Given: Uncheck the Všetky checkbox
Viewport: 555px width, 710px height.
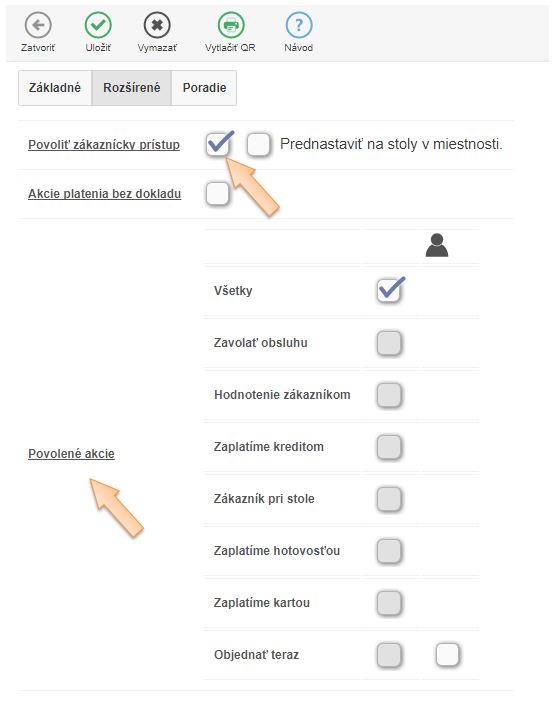Looking at the screenshot, I should click(x=389, y=291).
